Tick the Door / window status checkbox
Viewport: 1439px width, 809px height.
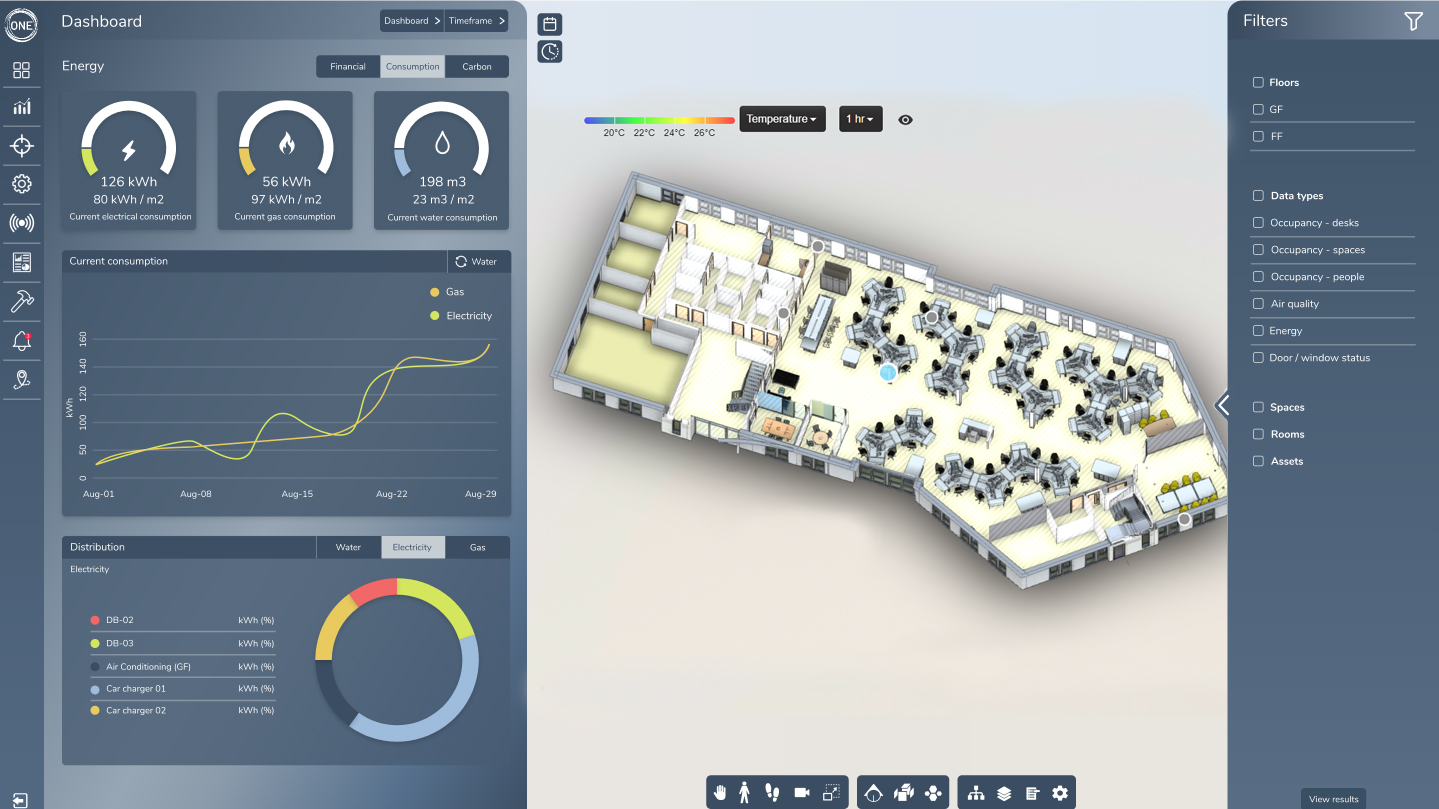tap(1258, 358)
